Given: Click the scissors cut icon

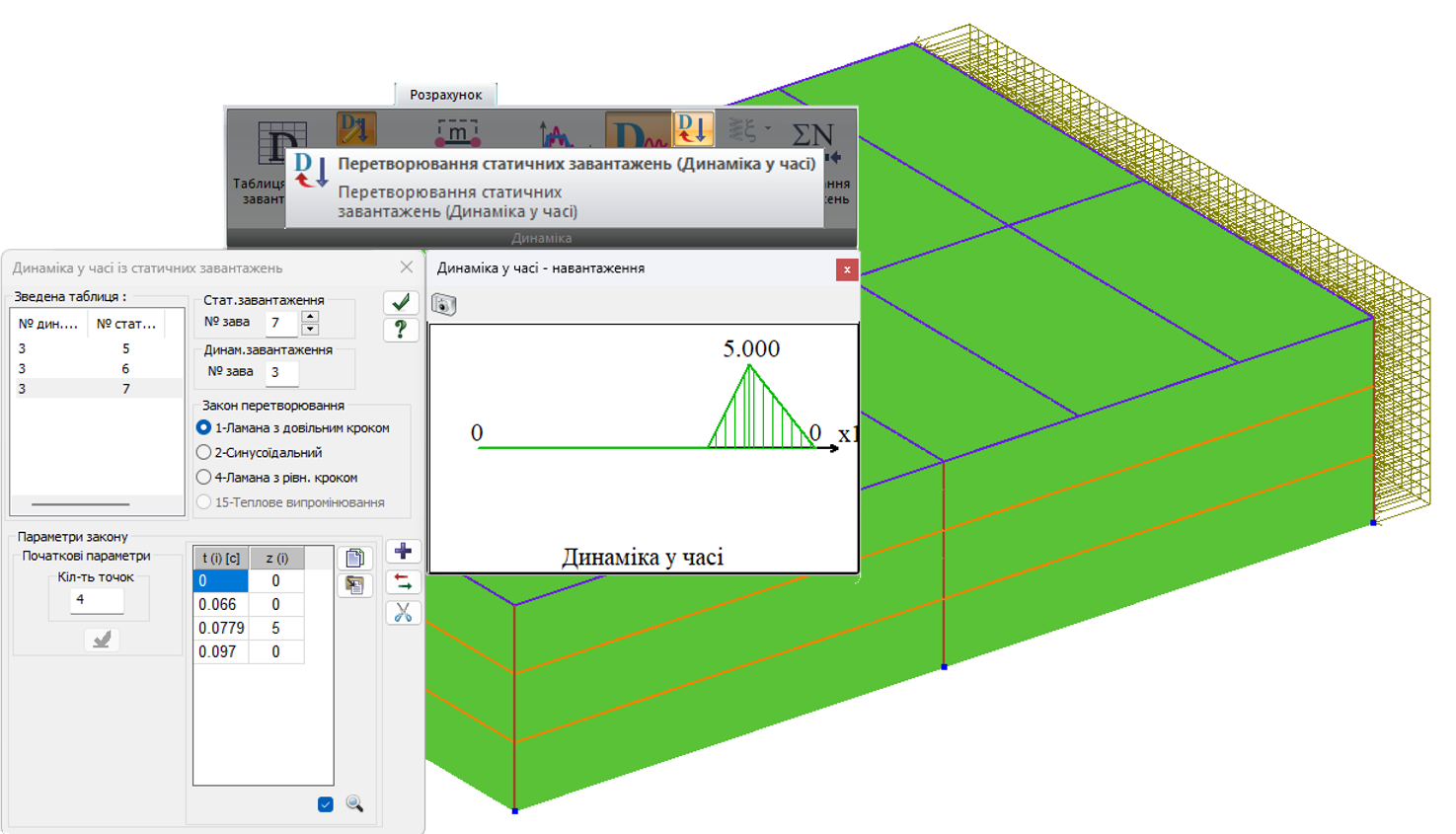Looking at the screenshot, I should (x=403, y=613).
